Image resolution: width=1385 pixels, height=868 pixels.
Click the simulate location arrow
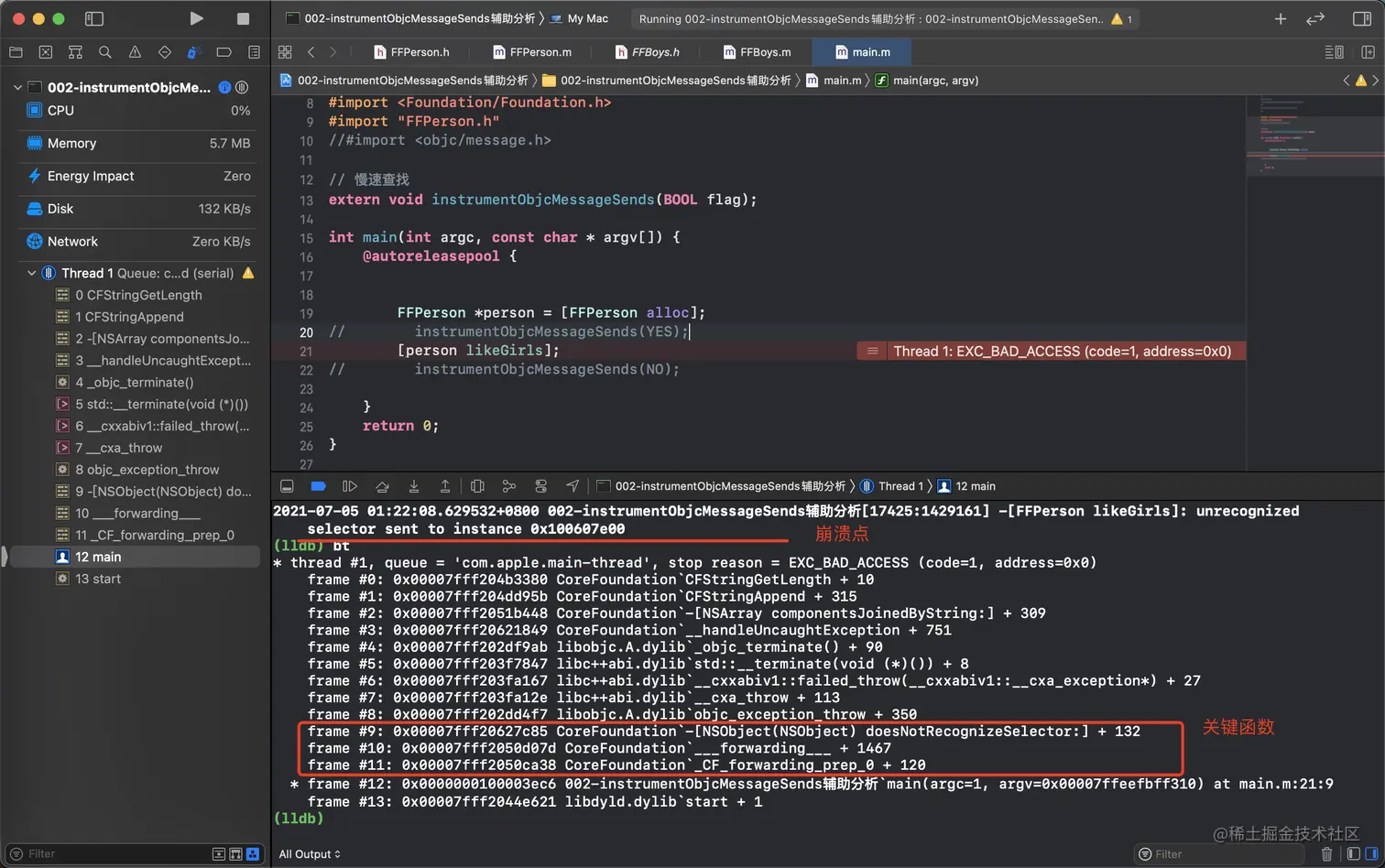pos(573,486)
